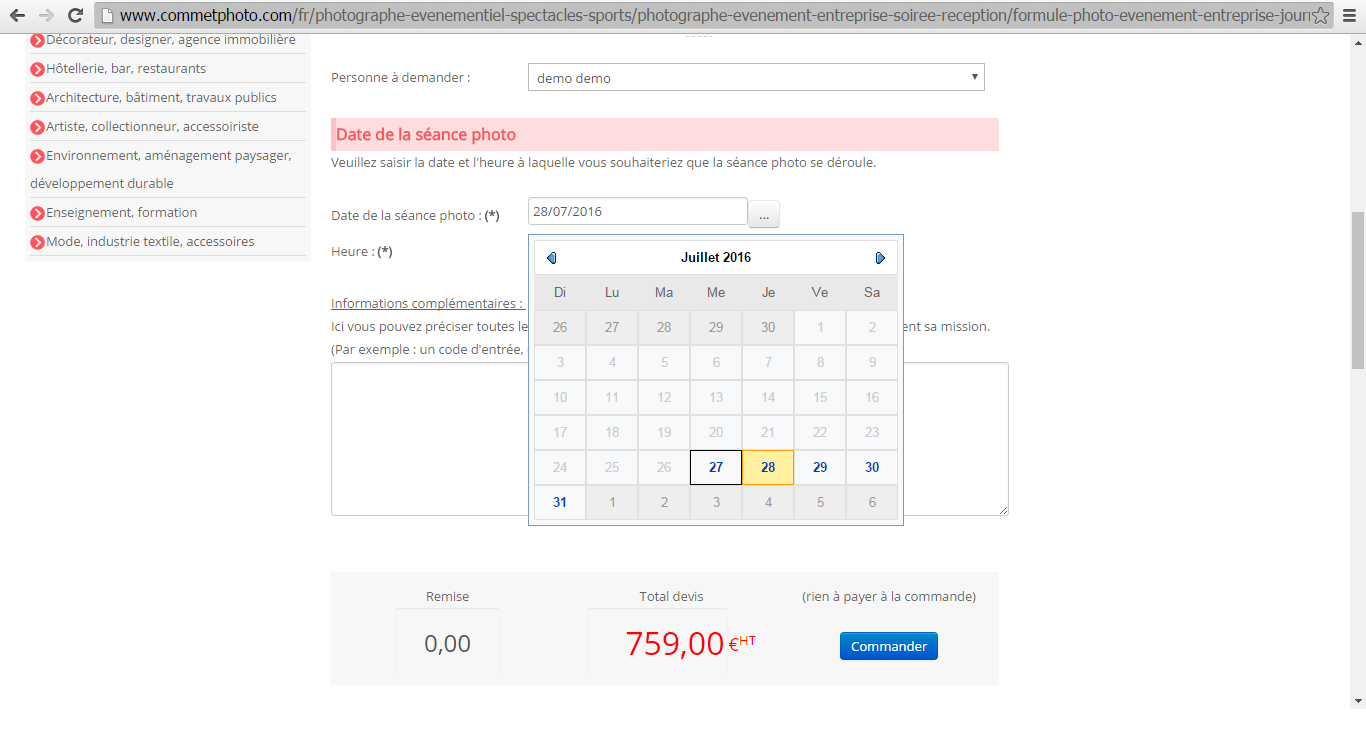This screenshot has height=729, width=1366.
Task: Click the page vertical scrollbar thumb
Action: coord(1358,290)
